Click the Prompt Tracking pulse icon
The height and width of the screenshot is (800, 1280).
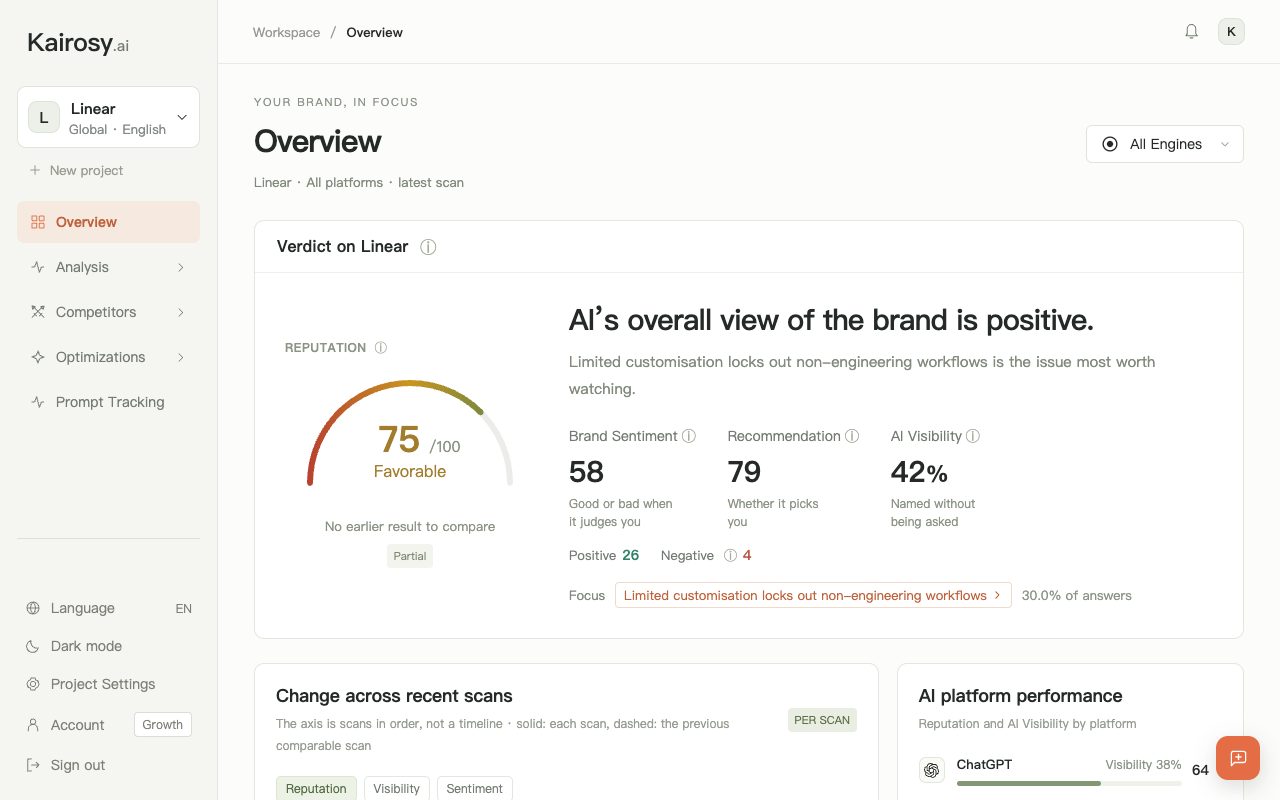tap(38, 402)
